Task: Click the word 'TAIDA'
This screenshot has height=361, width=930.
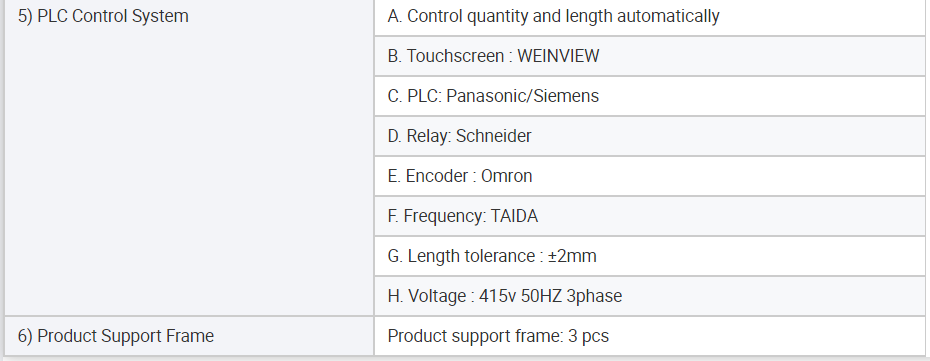Action: pyautogui.click(x=514, y=216)
